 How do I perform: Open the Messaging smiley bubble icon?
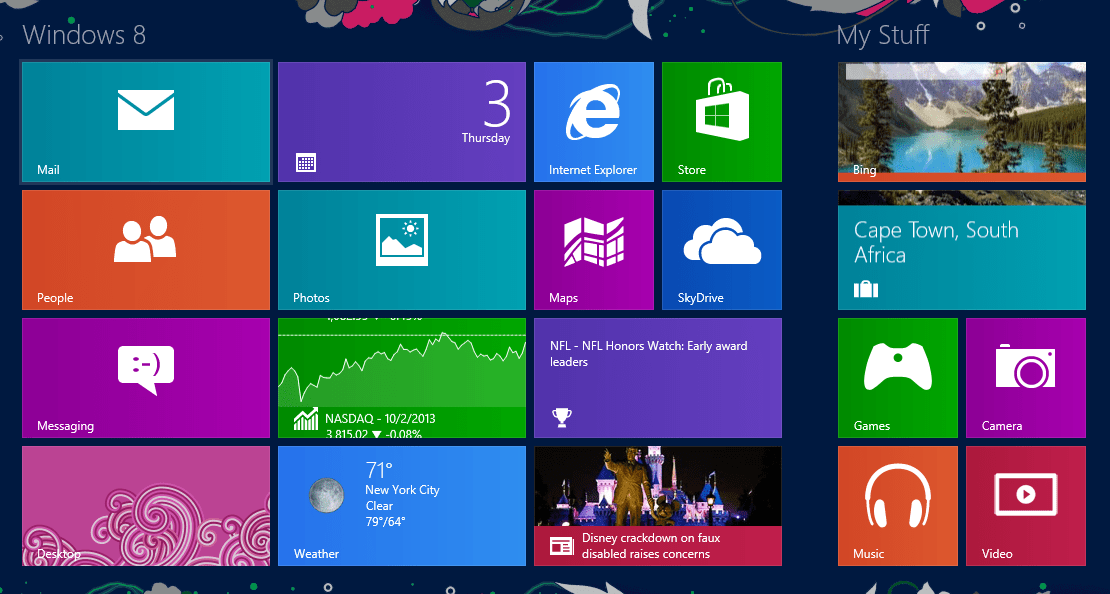[x=146, y=370]
